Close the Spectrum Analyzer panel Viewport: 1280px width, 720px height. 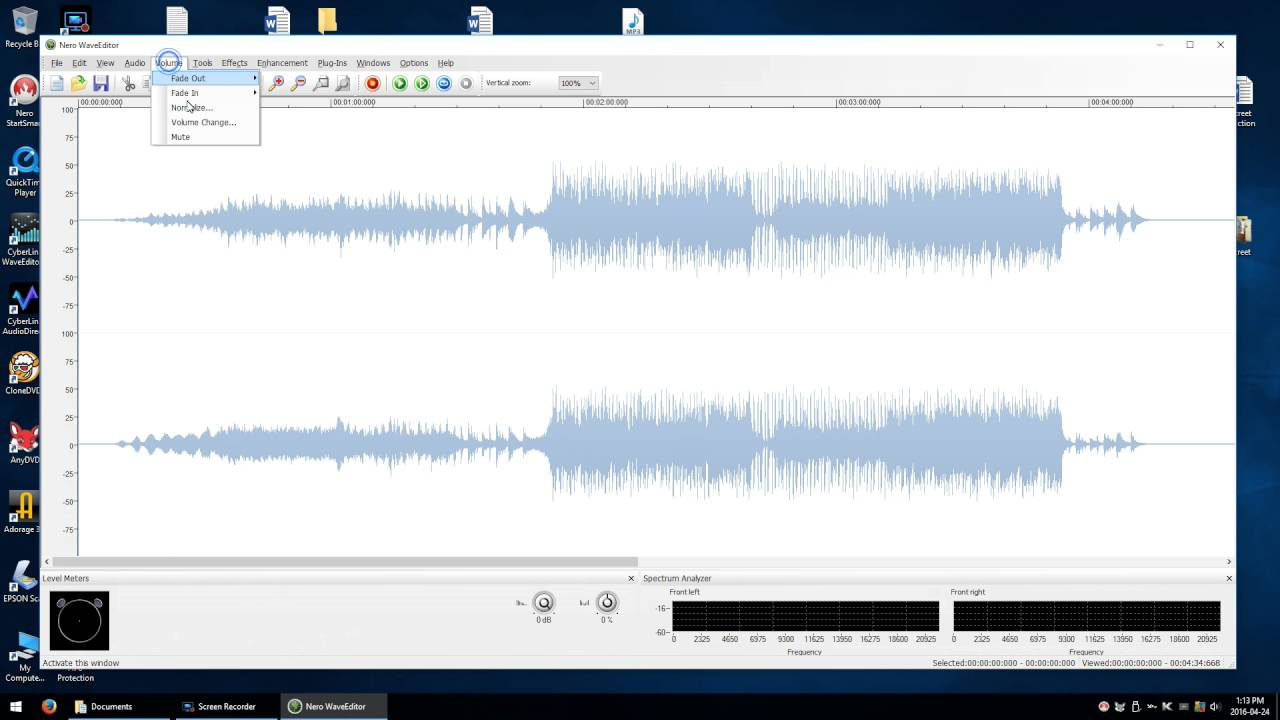1229,578
